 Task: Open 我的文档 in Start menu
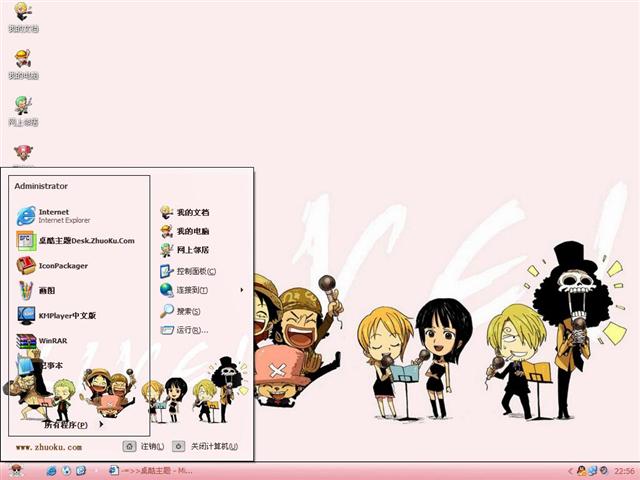[x=184, y=212]
